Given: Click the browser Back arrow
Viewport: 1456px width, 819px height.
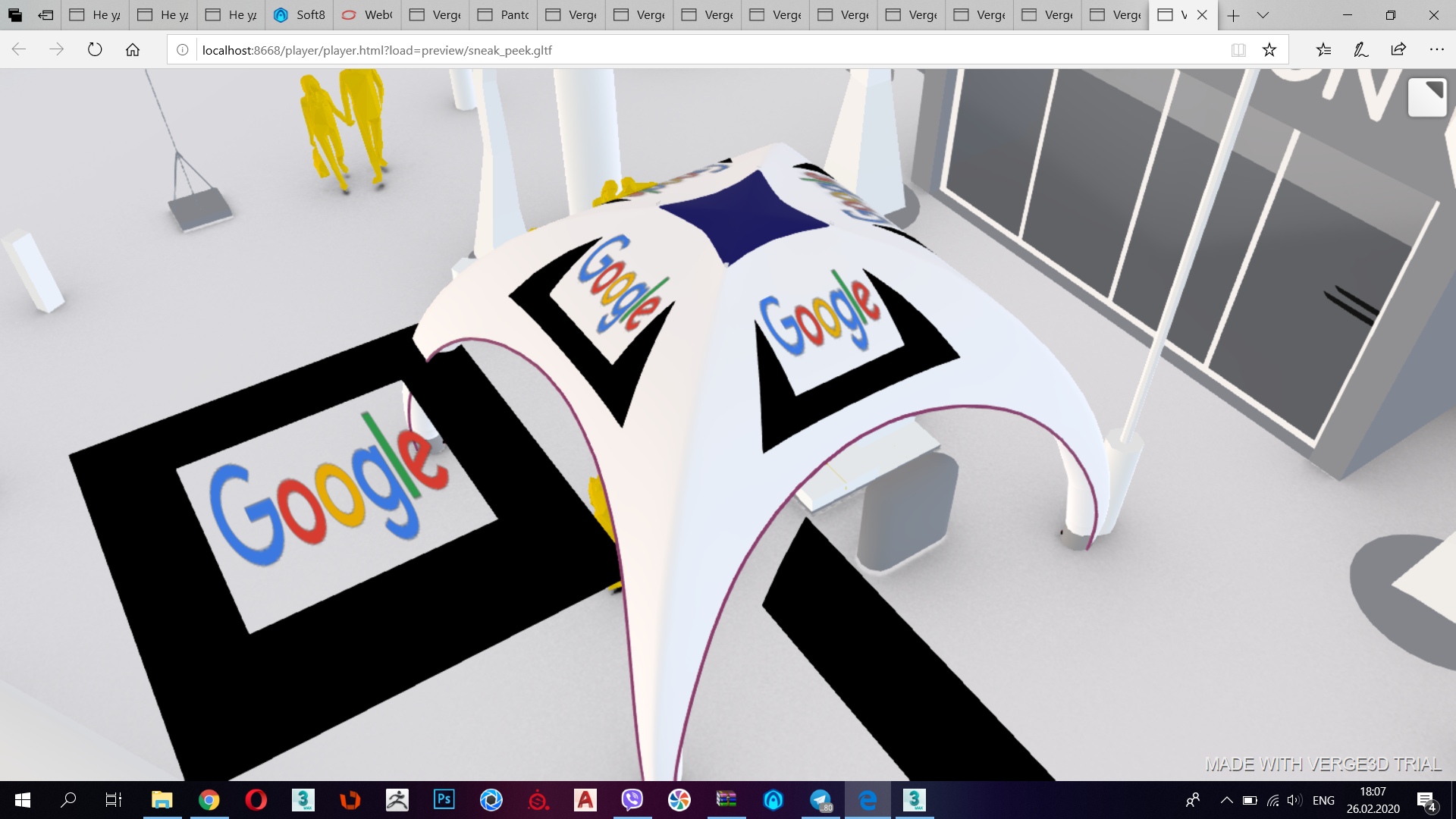Looking at the screenshot, I should pos(19,50).
